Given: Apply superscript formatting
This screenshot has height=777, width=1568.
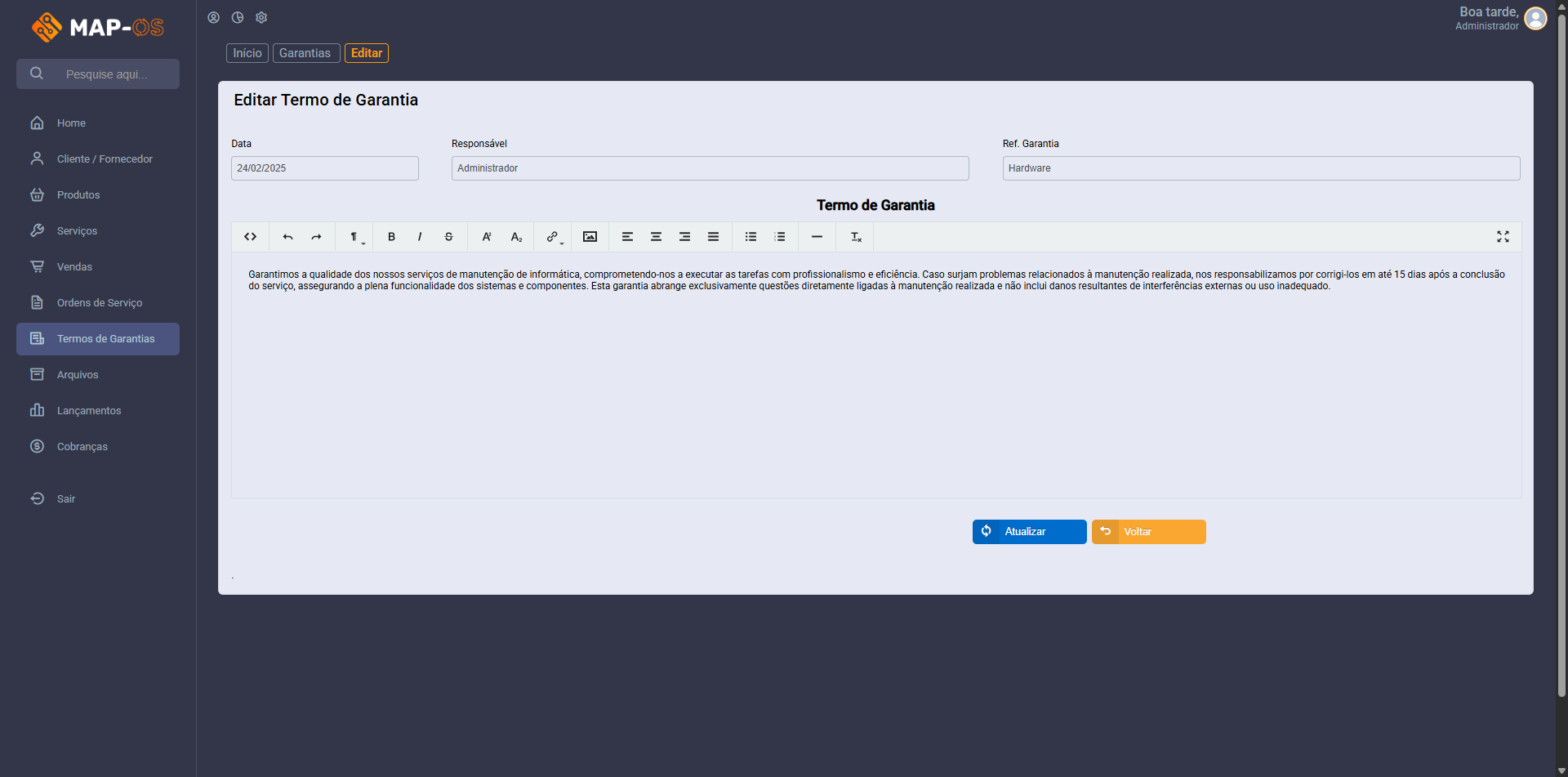Looking at the screenshot, I should (487, 237).
